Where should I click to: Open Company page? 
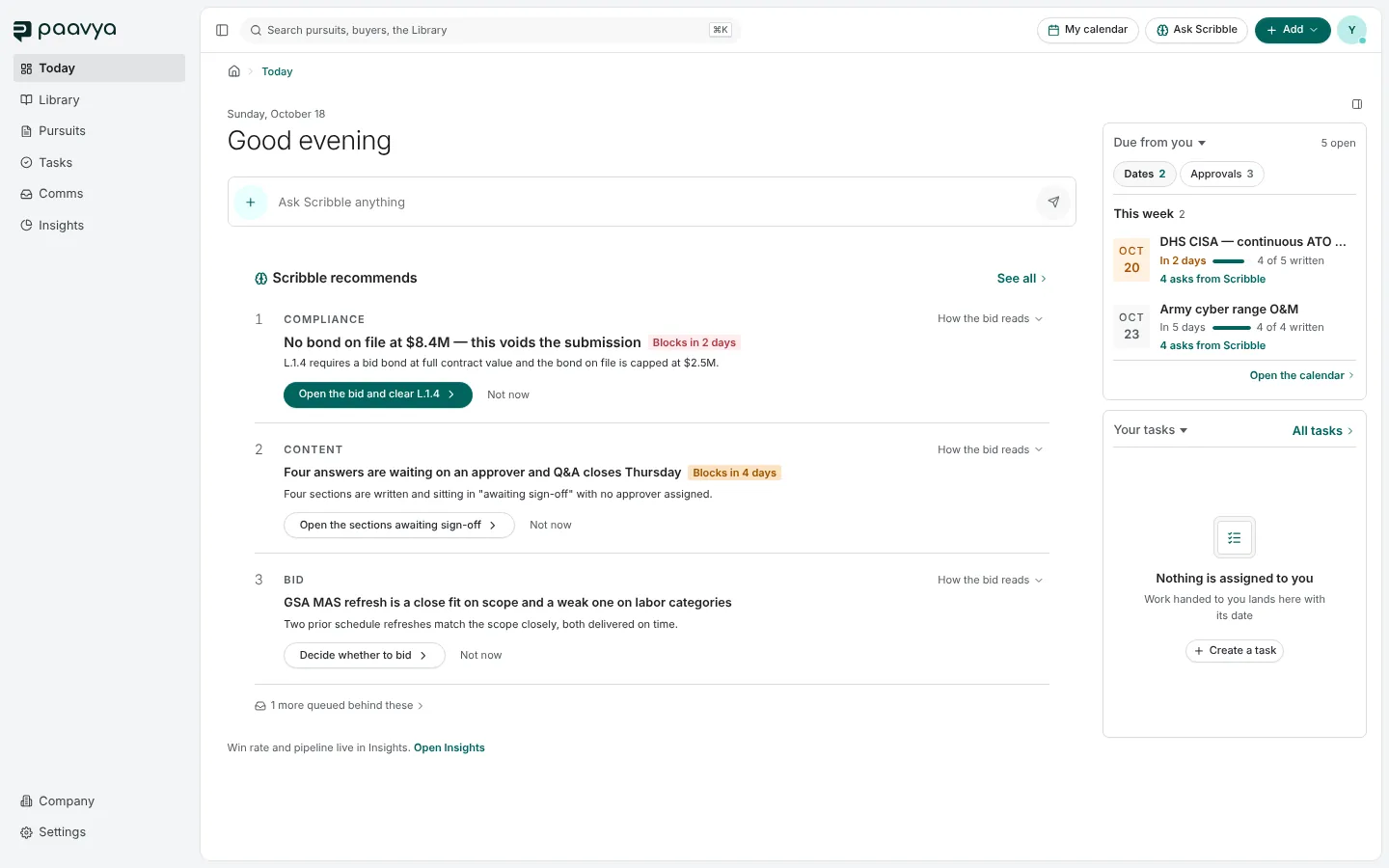coord(99,801)
